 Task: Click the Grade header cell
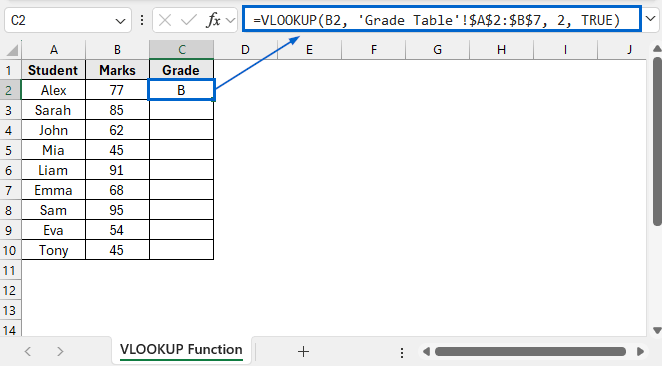pos(182,70)
